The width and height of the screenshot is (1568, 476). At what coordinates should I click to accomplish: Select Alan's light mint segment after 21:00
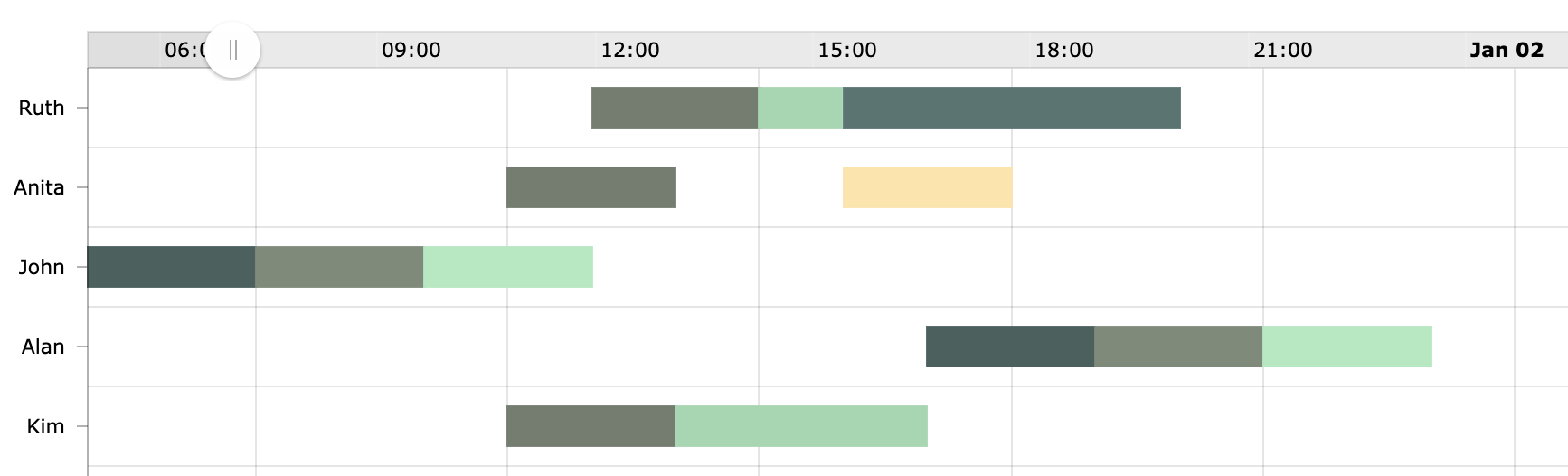click(x=1347, y=347)
